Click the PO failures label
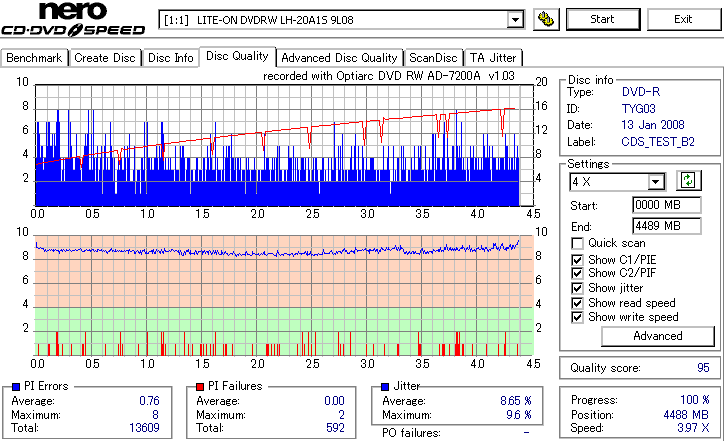The width and height of the screenshot is (724, 441). point(411,433)
